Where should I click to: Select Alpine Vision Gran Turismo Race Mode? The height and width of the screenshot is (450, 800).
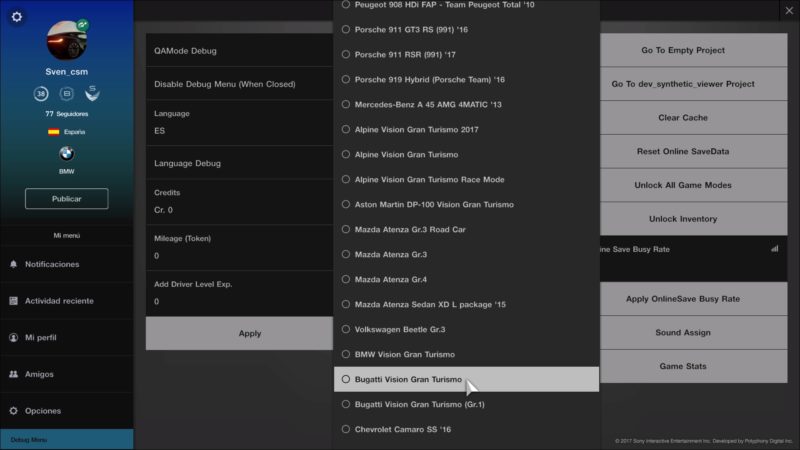[x=466, y=180]
